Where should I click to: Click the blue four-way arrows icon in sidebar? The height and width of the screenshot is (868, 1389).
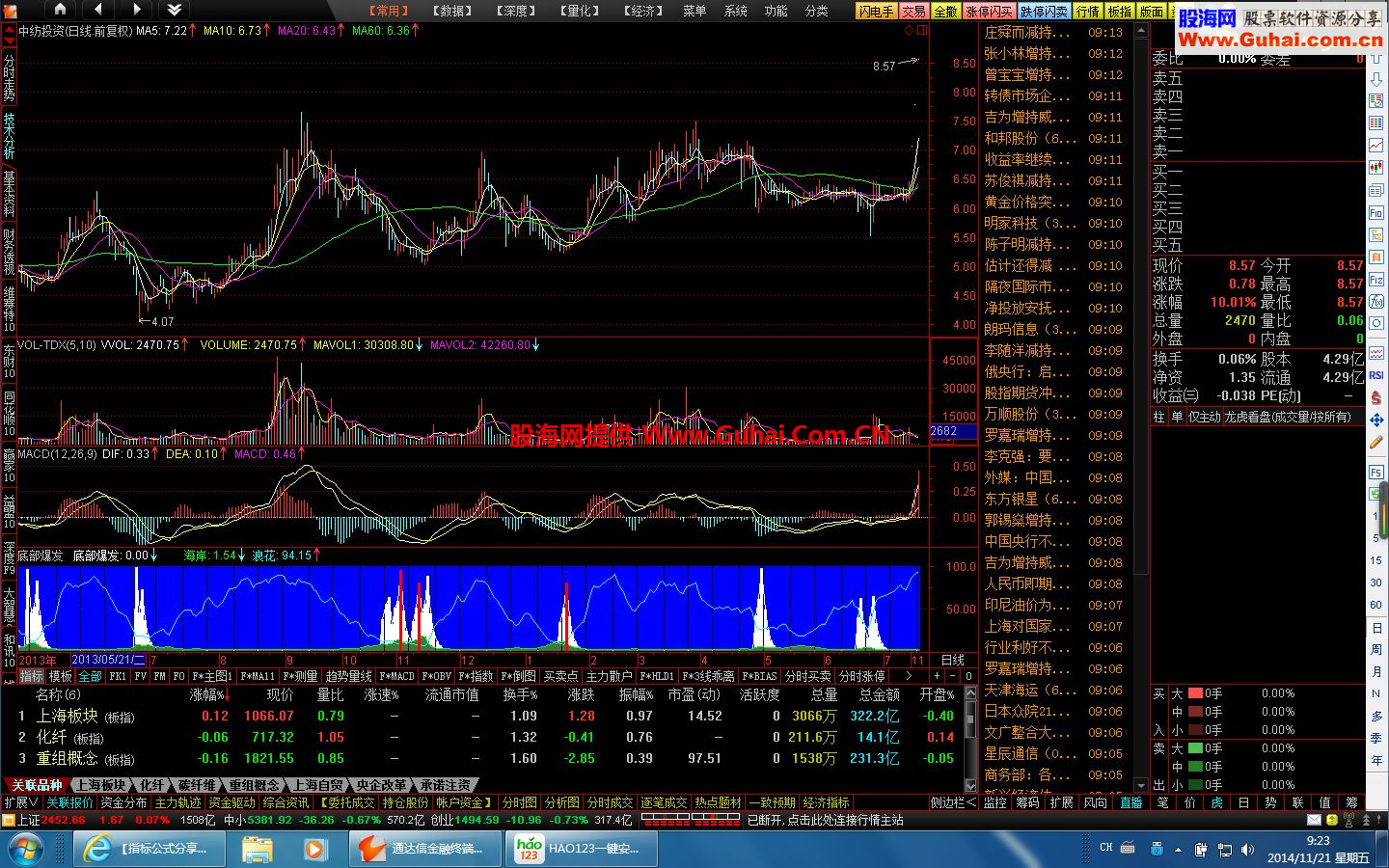(1376, 420)
